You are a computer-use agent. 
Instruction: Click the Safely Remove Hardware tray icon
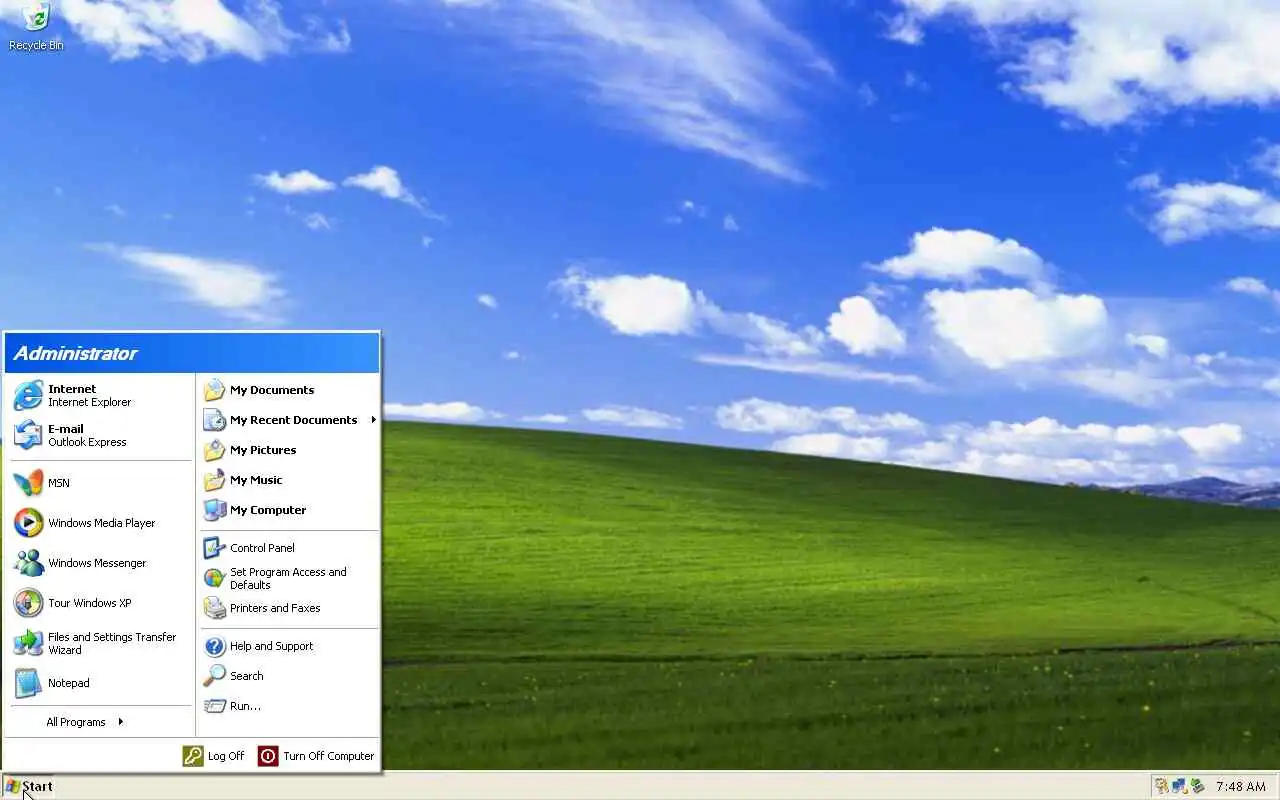pyautogui.click(x=1197, y=787)
